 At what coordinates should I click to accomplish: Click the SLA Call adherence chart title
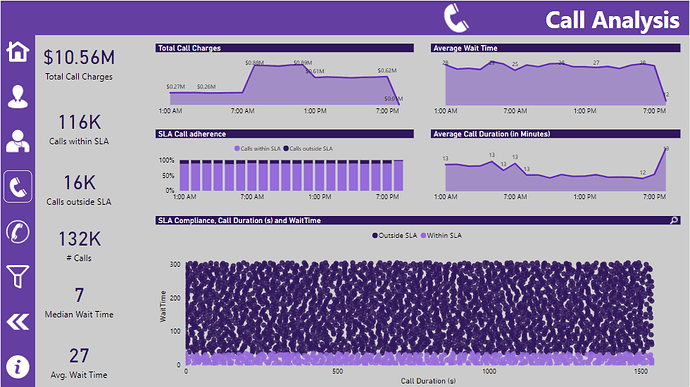point(192,134)
